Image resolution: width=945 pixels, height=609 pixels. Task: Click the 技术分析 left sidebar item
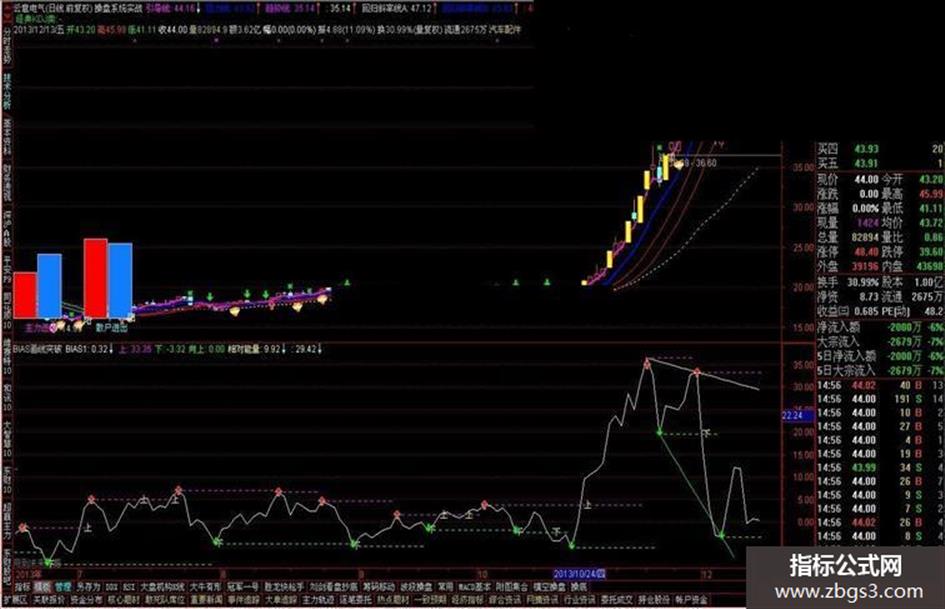(7, 92)
